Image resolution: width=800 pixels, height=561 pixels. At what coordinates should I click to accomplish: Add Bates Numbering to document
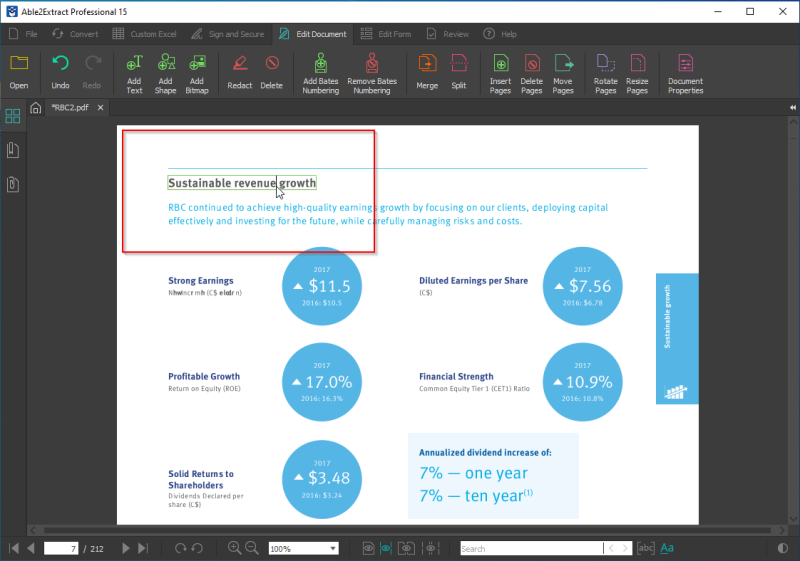pyautogui.click(x=320, y=74)
